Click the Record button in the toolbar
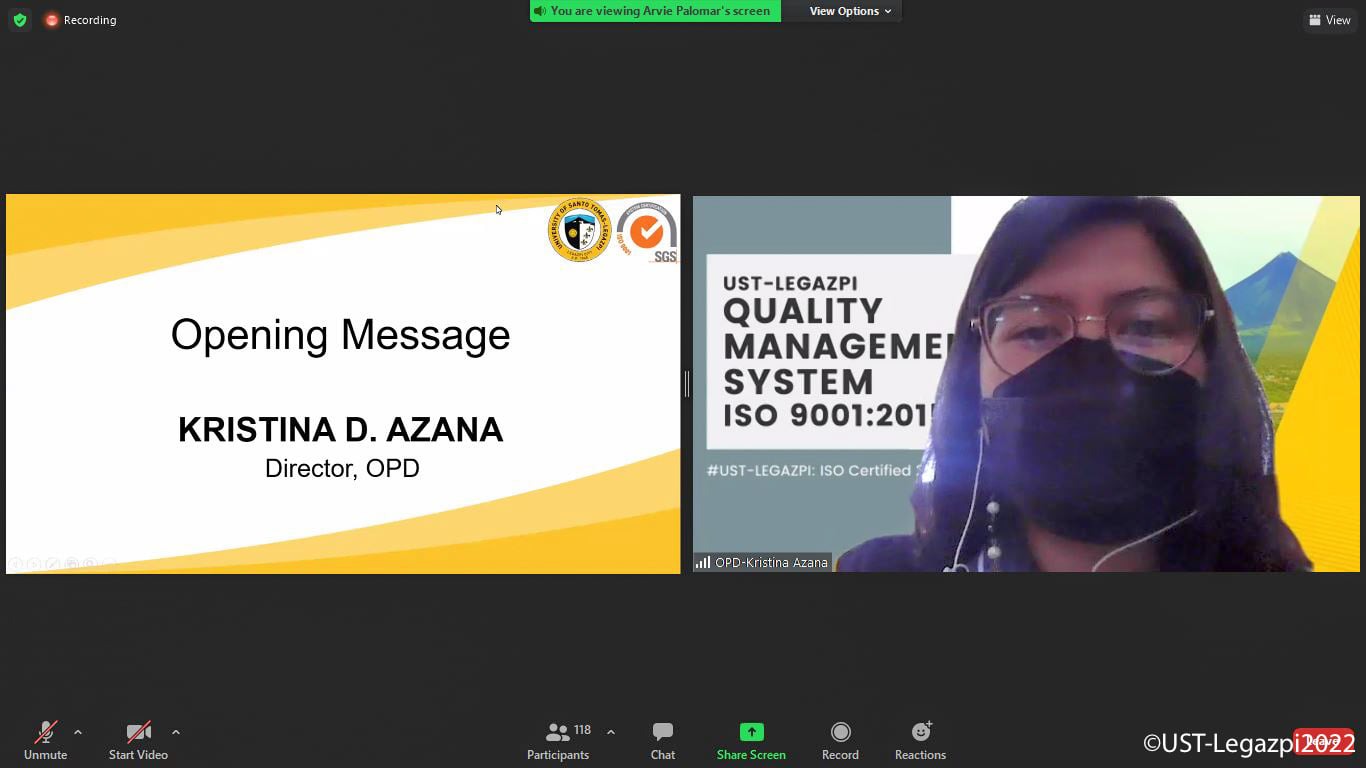1366x768 pixels. coord(840,741)
